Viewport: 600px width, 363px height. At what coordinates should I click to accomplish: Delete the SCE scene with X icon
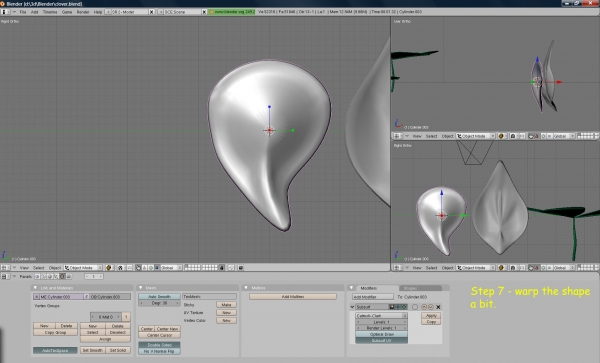(x=204, y=12)
